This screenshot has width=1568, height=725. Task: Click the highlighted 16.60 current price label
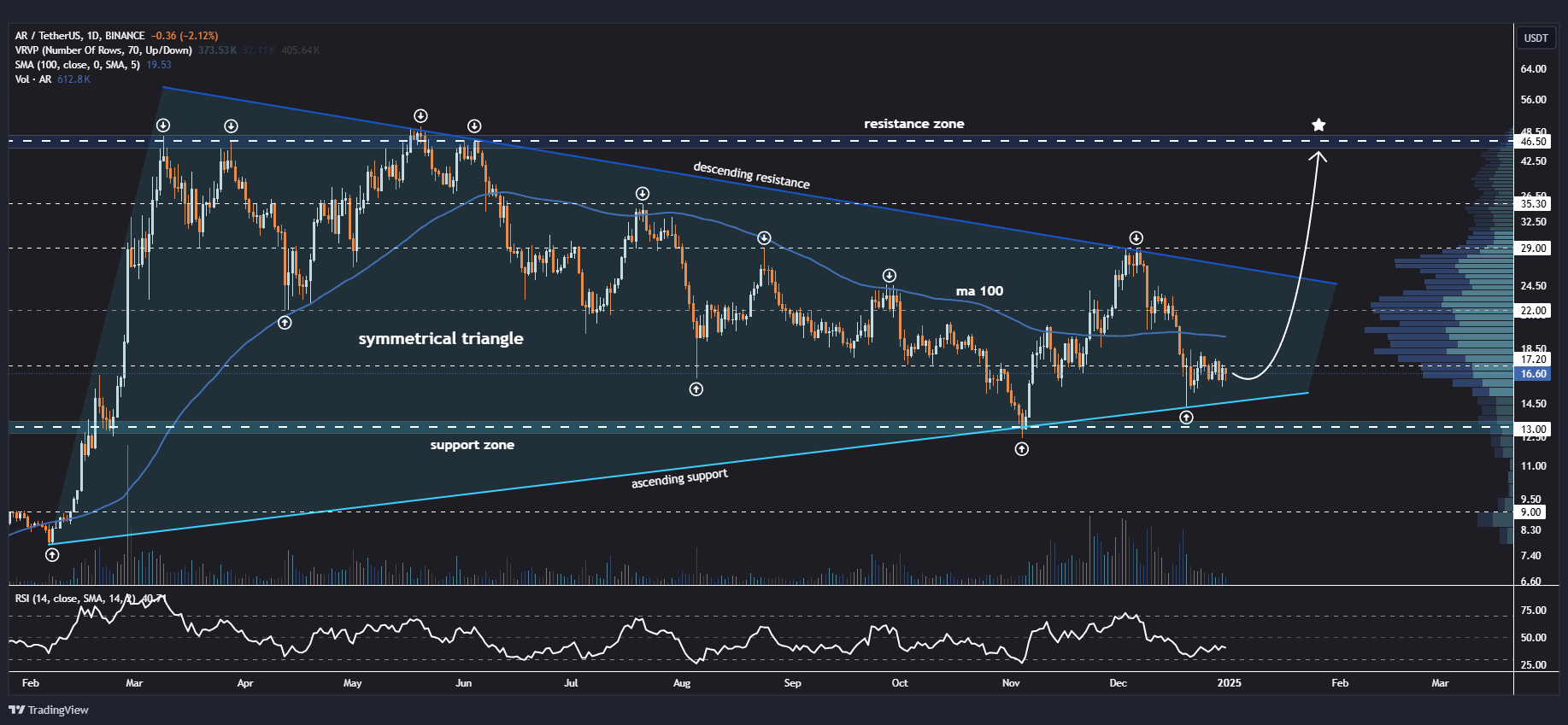[x=1534, y=374]
